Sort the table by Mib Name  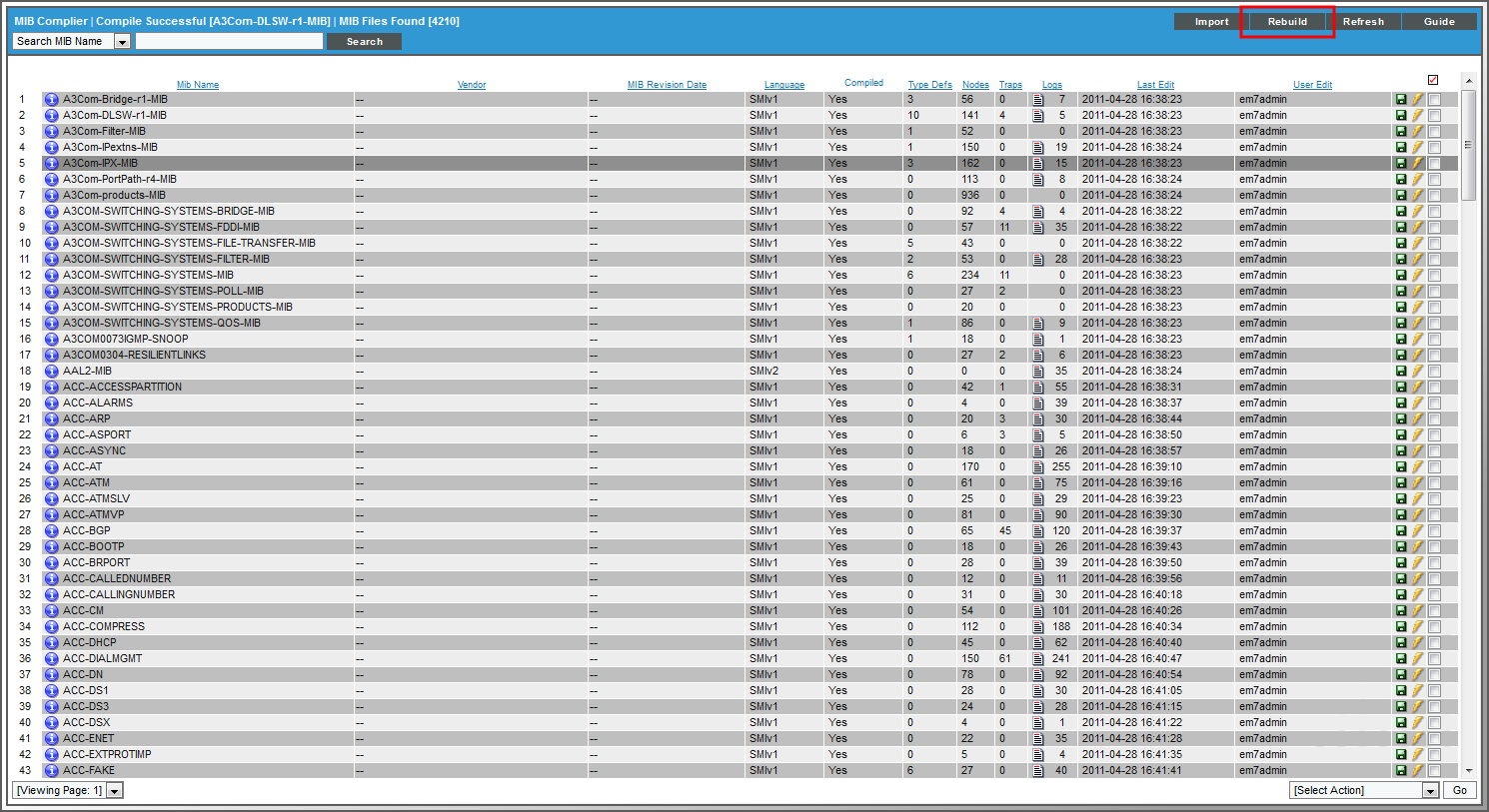pos(197,84)
